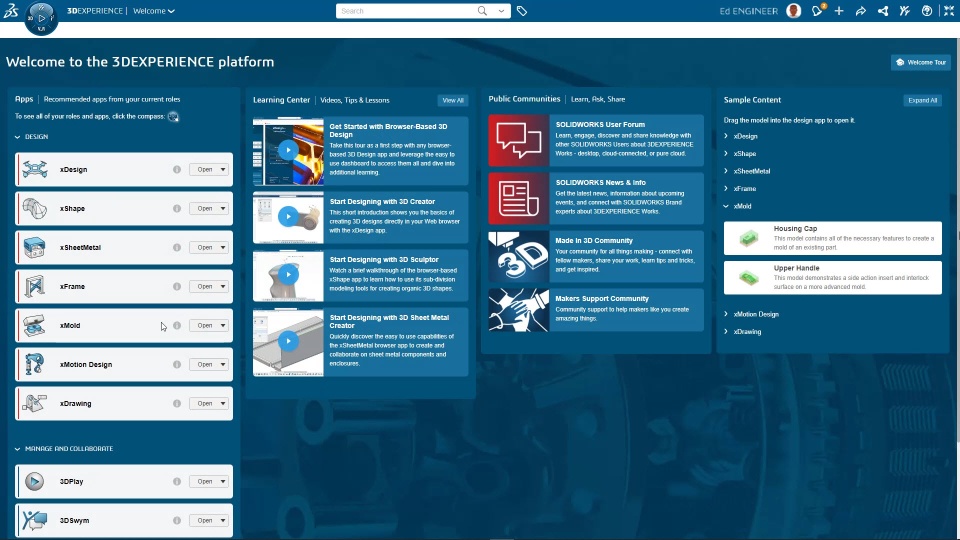Show info for 3DPlay app

pos(177,482)
